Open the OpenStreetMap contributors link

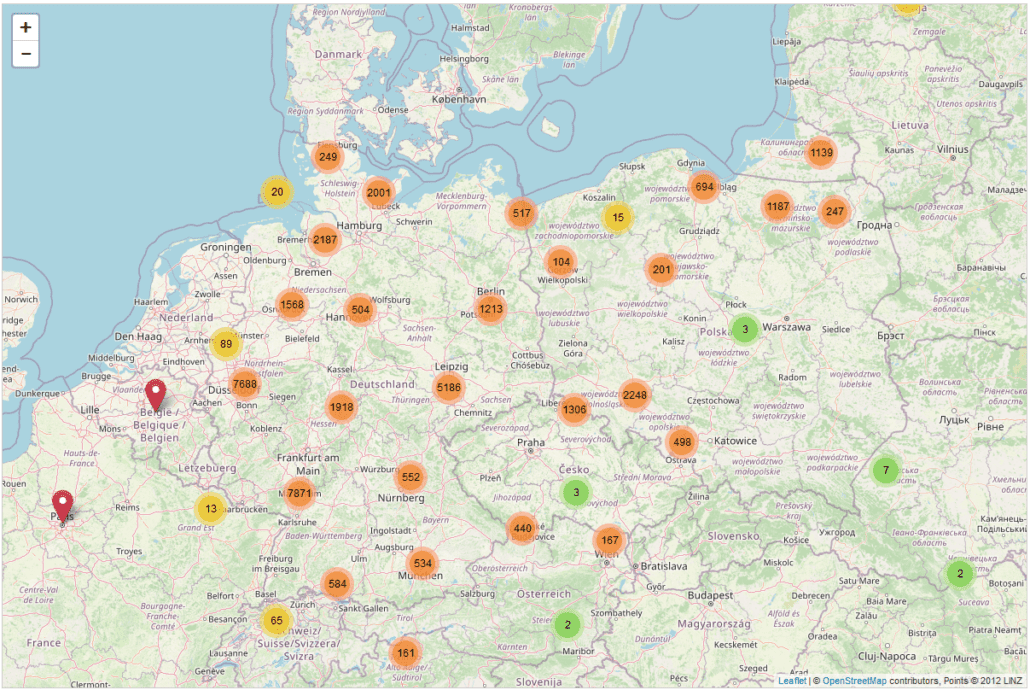[x=854, y=681]
